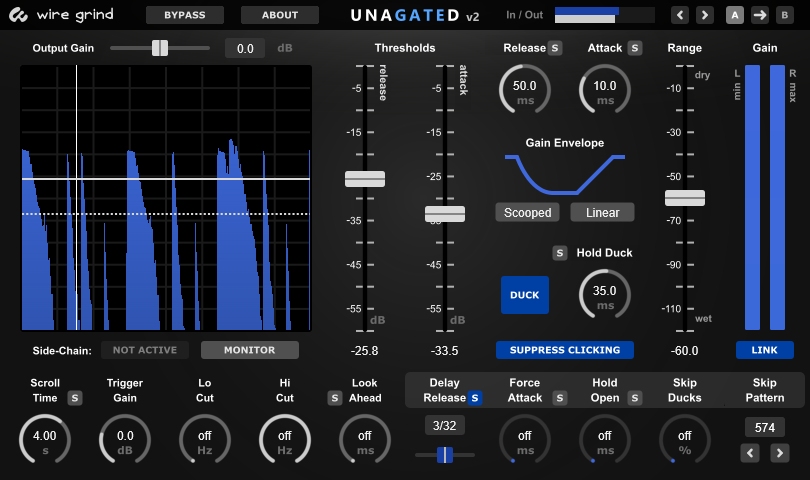Click the Scroll Time 4.00 s knob
The image size is (810, 480).
pyautogui.click(x=45, y=440)
